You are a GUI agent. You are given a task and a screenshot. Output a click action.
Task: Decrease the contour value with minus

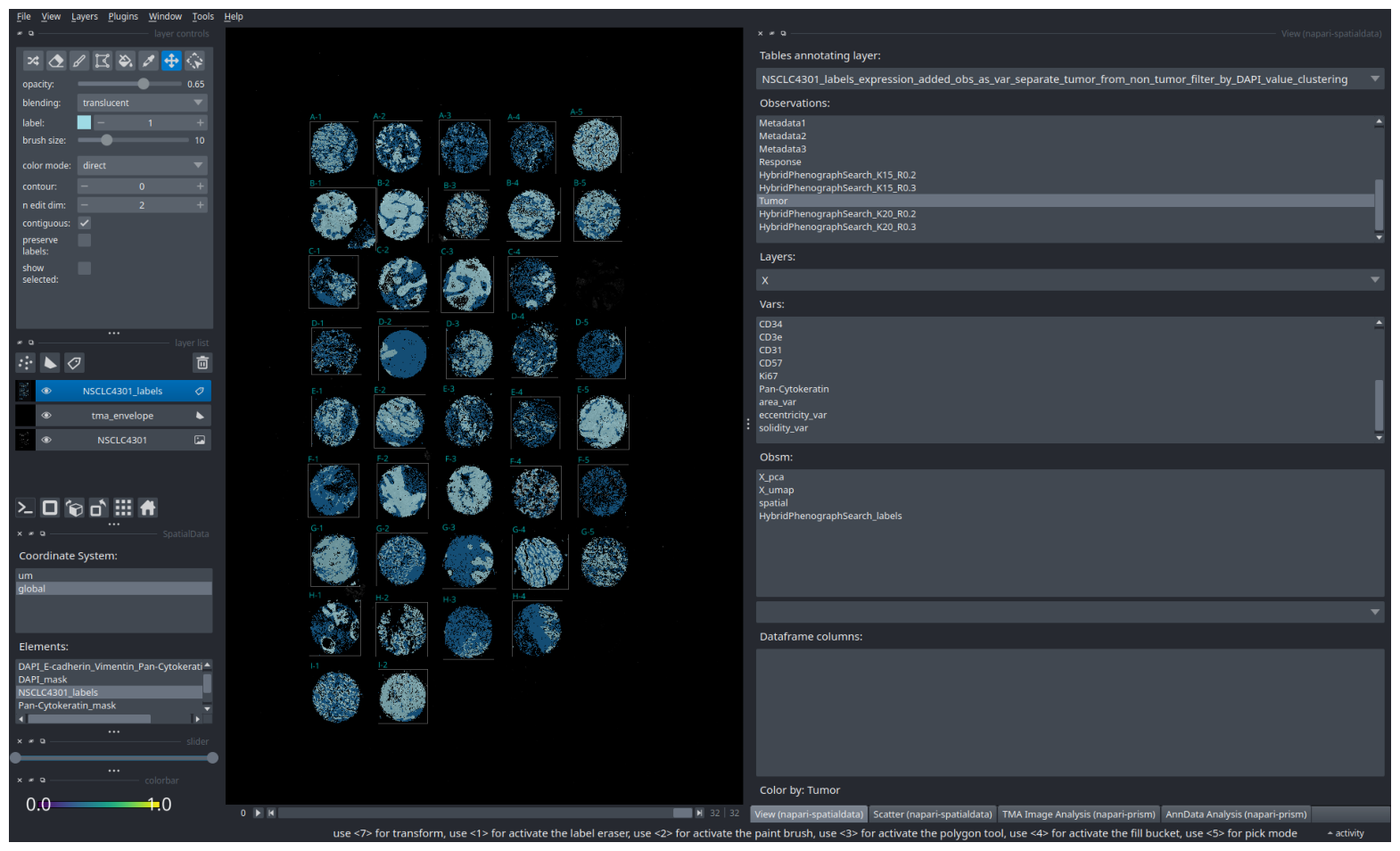point(85,186)
